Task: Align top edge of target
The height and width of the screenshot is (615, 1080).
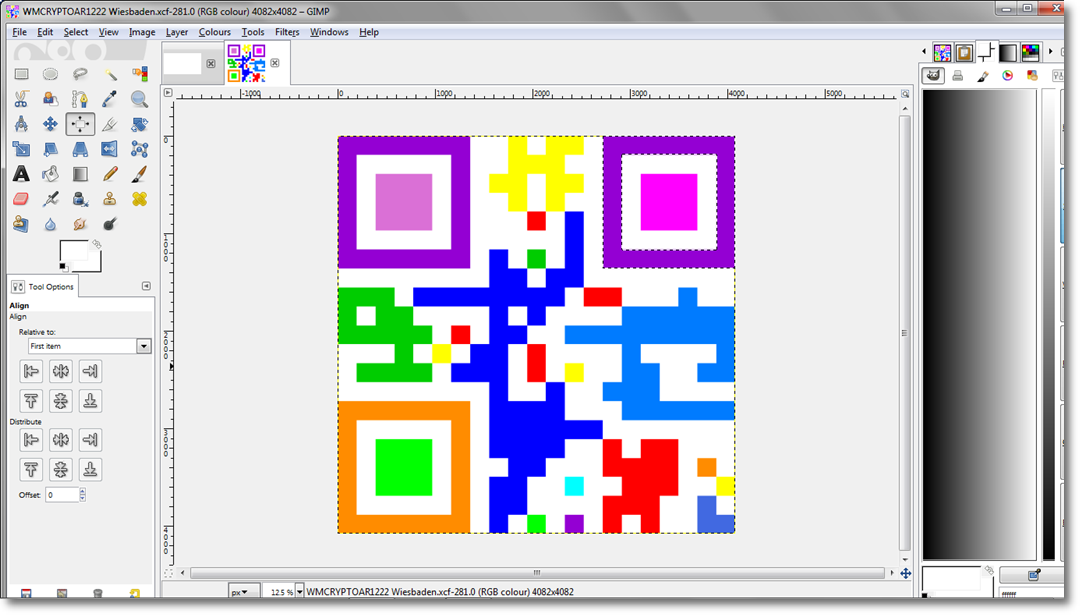Action: pyautogui.click(x=31, y=400)
